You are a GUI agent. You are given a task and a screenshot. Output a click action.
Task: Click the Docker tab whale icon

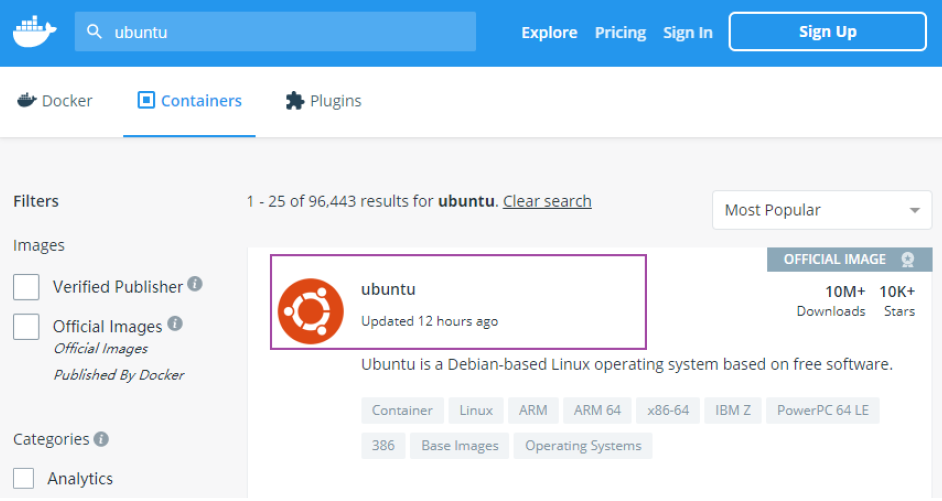pyautogui.click(x=26, y=100)
